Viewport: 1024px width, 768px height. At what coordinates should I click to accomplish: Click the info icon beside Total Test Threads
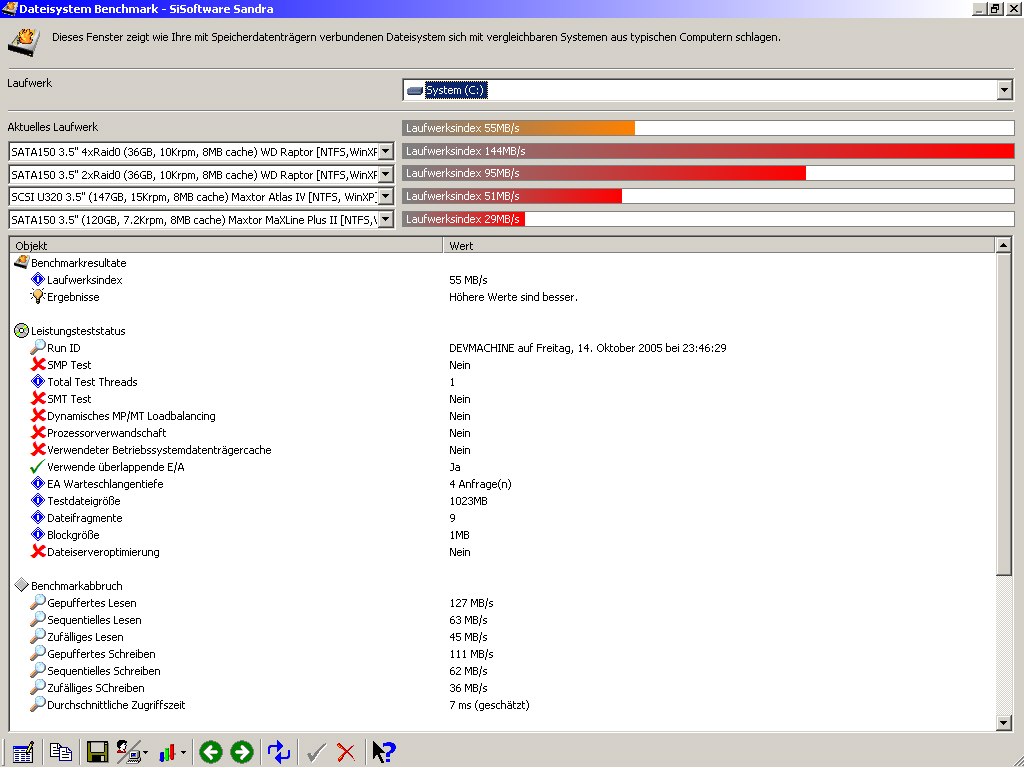[38, 381]
